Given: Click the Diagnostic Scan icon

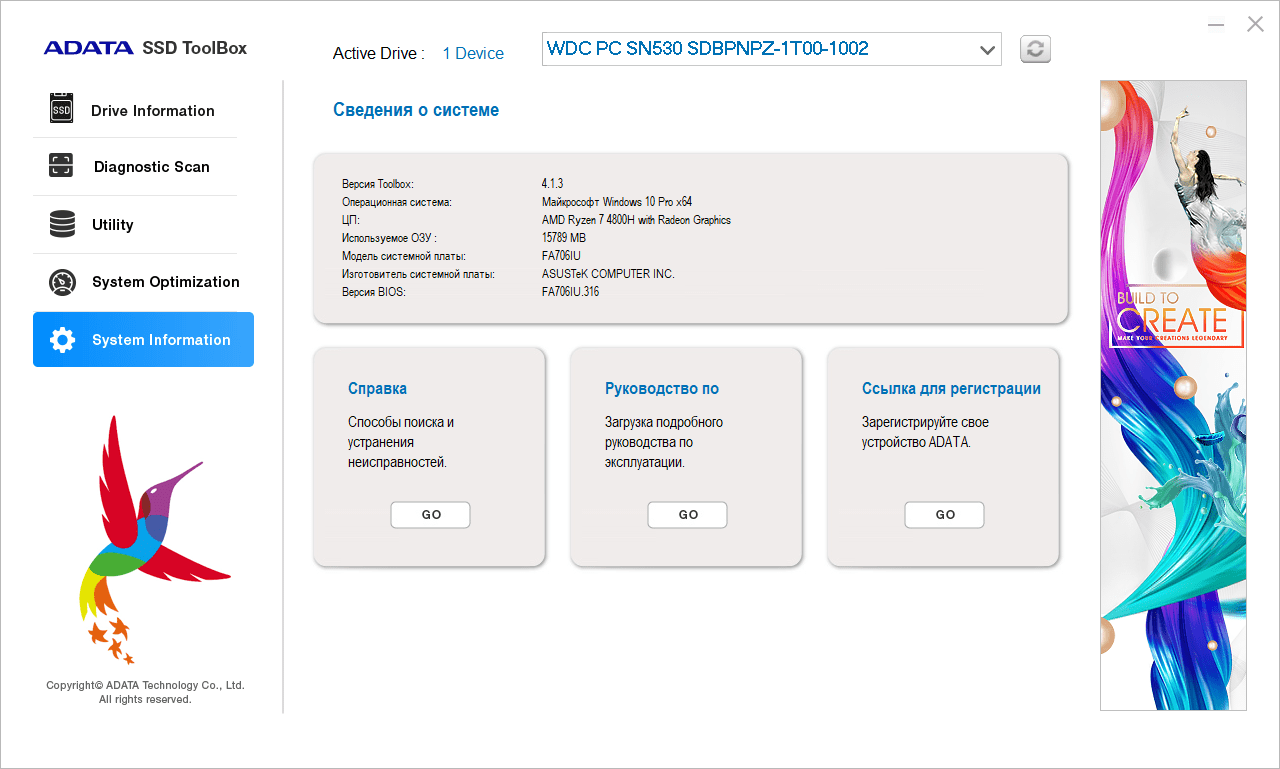Looking at the screenshot, I should coord(61,166).
